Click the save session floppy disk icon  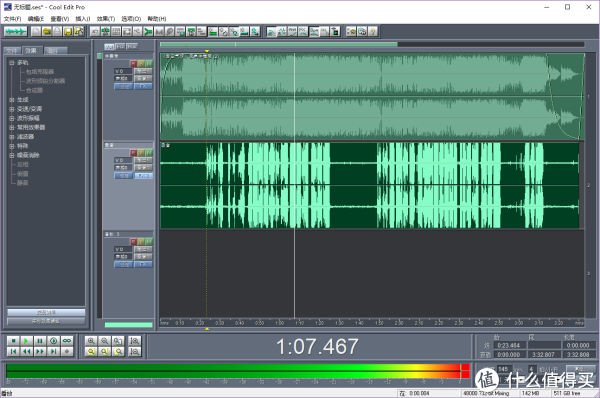point(68,31)
